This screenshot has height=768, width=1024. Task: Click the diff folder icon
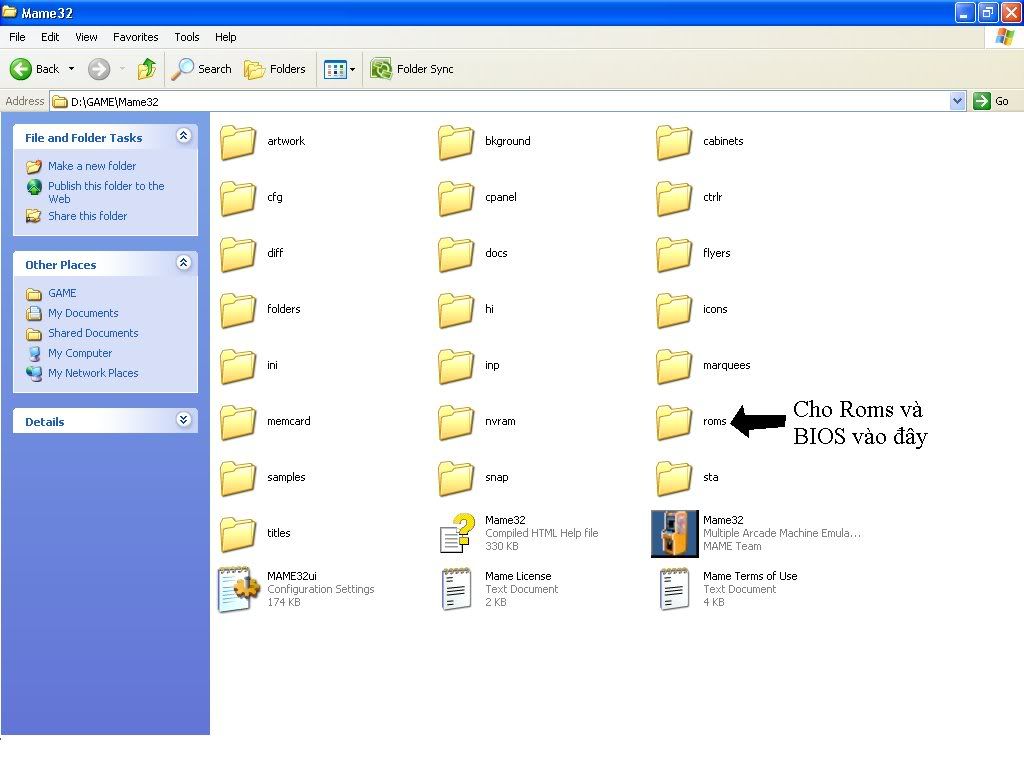238,255
